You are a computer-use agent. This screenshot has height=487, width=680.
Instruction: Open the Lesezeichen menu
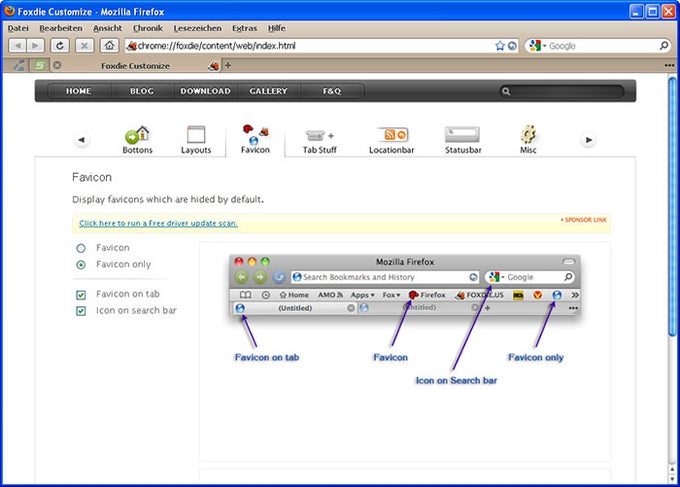tap(197, 28)
